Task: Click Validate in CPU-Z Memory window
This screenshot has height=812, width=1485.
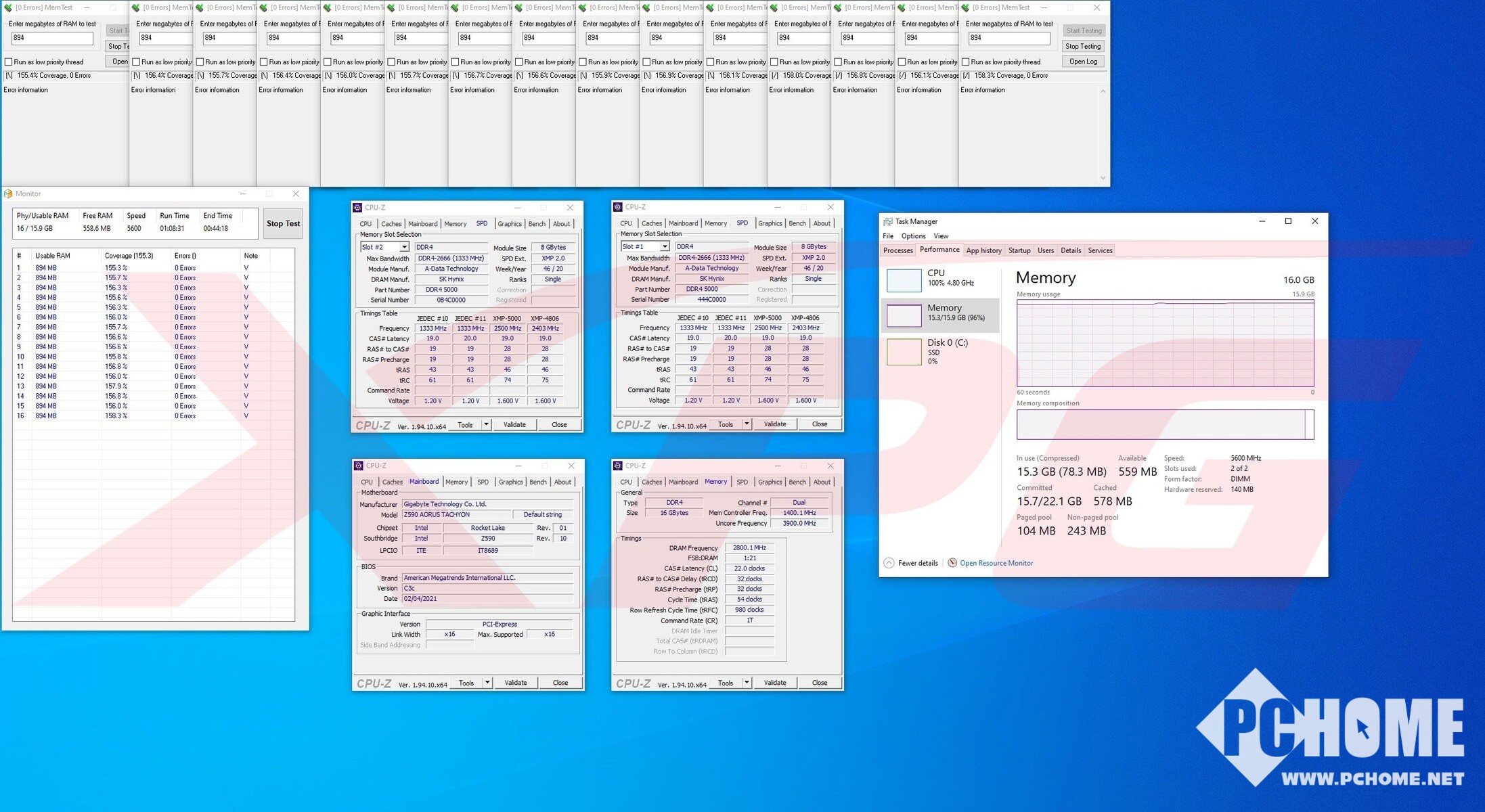Action: tap(774, 683)
